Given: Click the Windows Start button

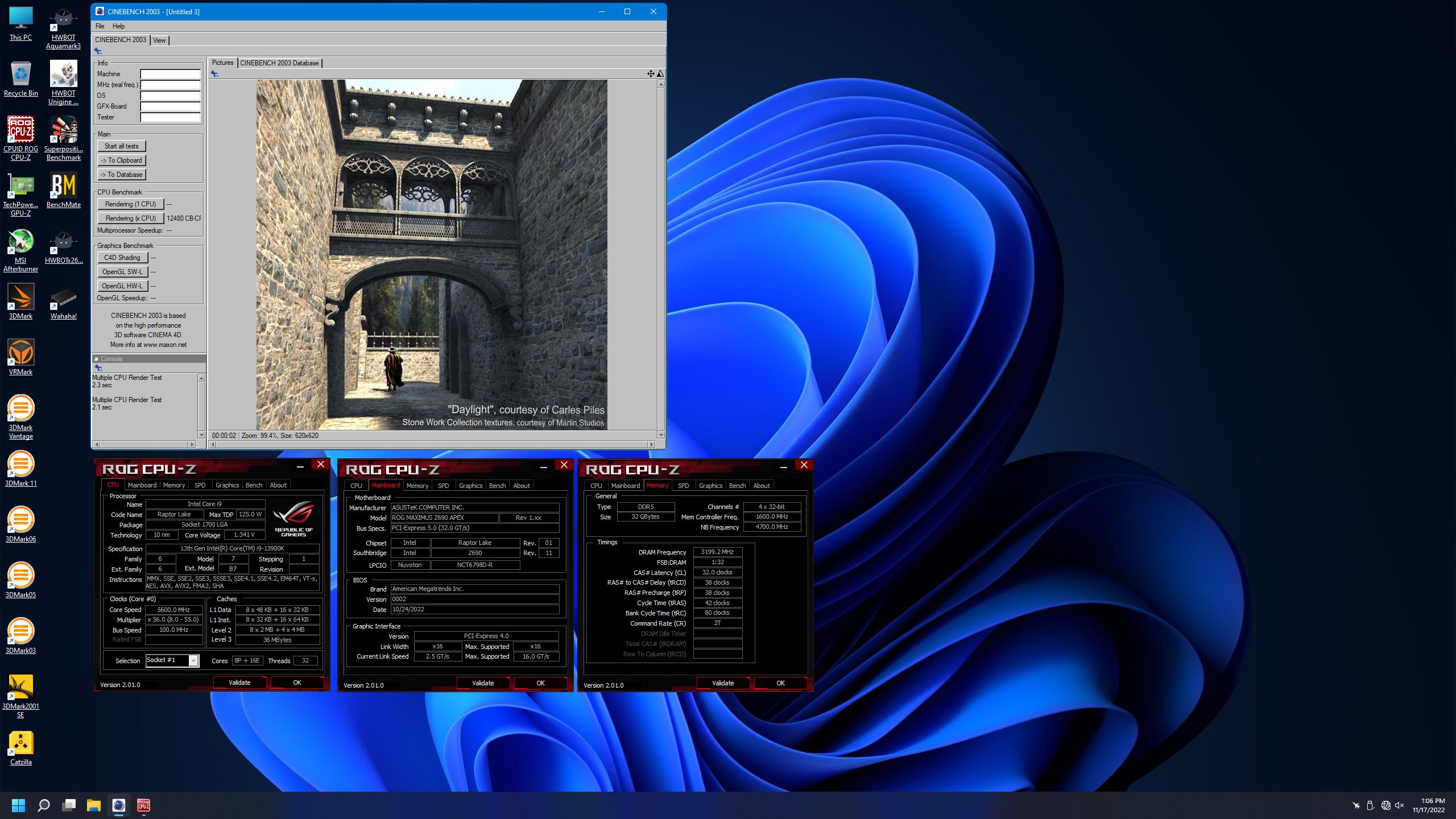Looking at the screenshot, I should pos(18,805).
